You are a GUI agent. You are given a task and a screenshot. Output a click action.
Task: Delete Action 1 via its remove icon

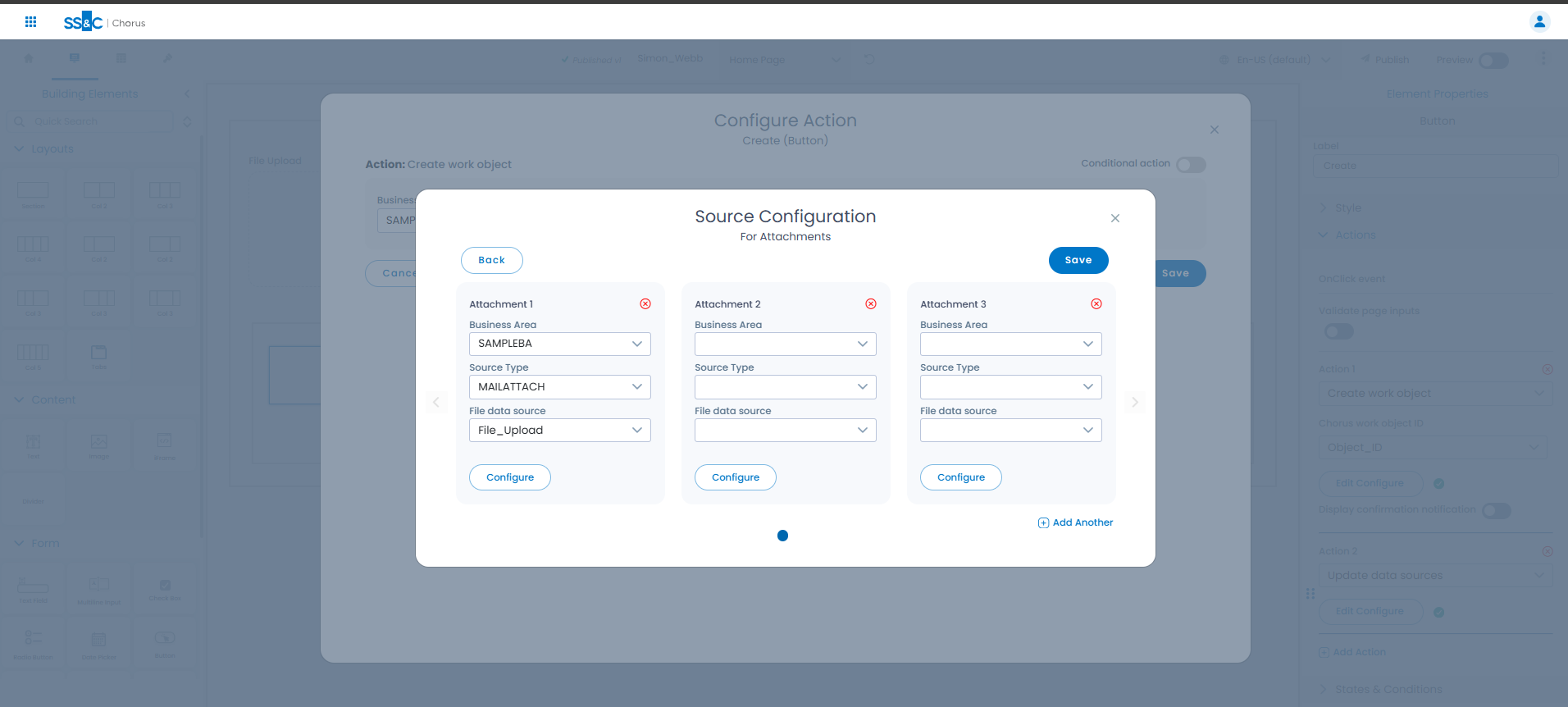click(1547, 369)
